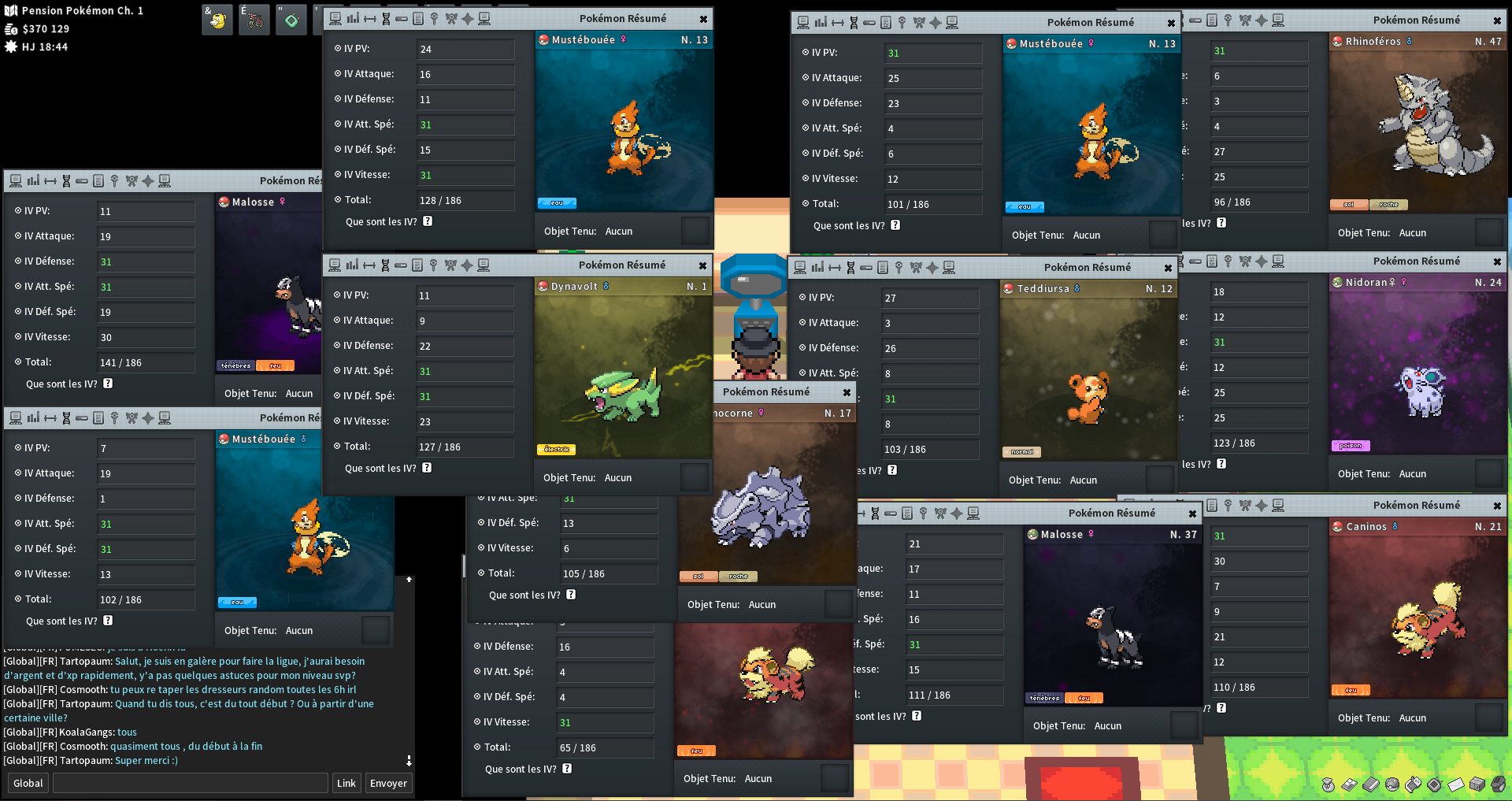
Task: Click double-arrow icon in Mustébouée 128/186 résumé
Action: (369, 18)
